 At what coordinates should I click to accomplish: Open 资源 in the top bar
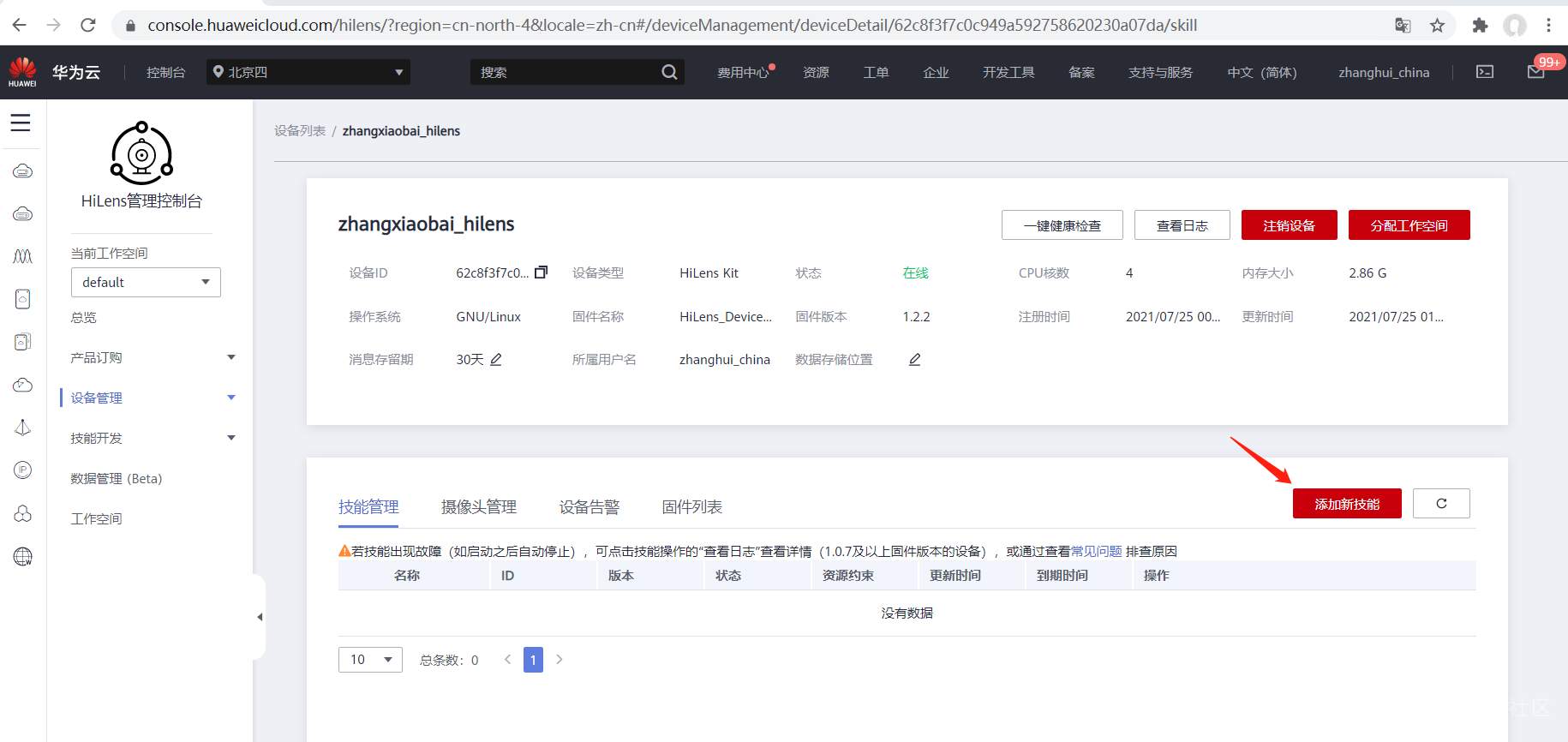click(816, 72)
